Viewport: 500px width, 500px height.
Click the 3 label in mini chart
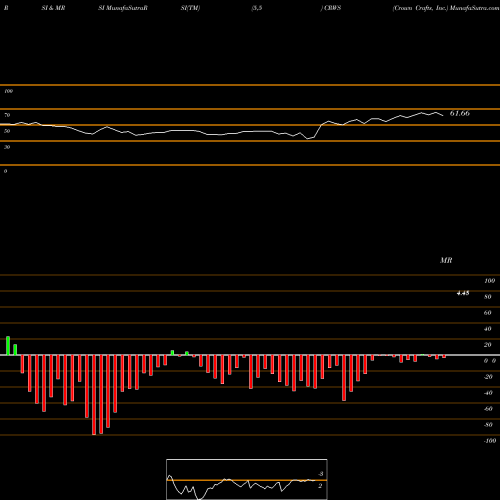pos(321,474)
